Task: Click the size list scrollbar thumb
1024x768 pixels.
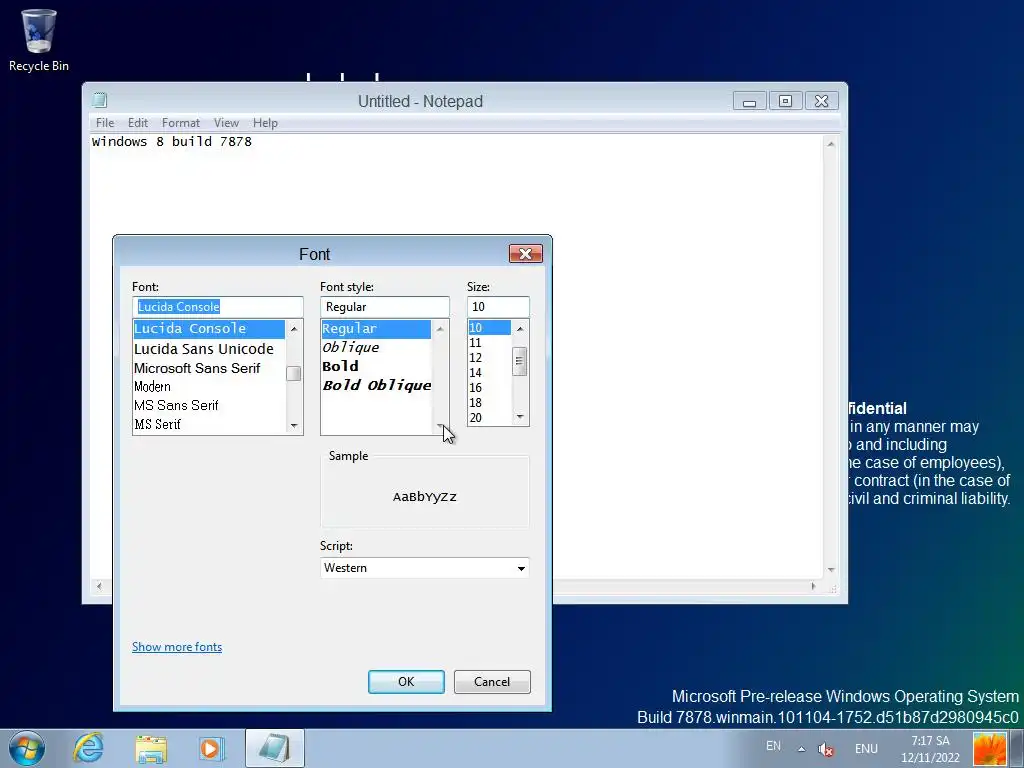Action: point(520,361)
